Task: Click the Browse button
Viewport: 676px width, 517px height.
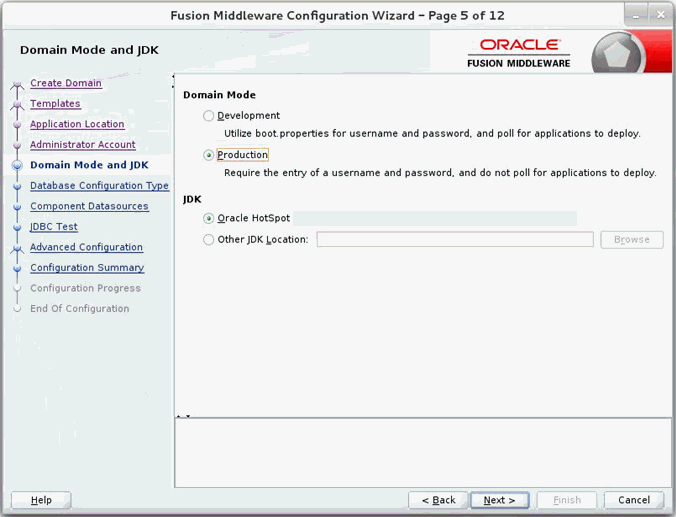Action: pyautogui.click(x=632, y=239)
